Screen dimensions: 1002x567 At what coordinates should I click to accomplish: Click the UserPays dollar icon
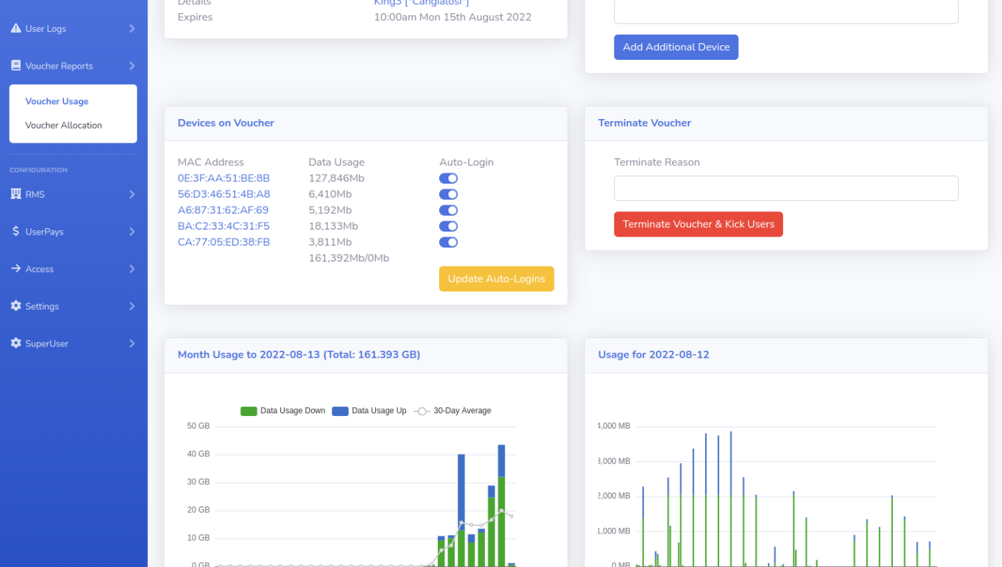pyautogui.click(x=16, y=232)
